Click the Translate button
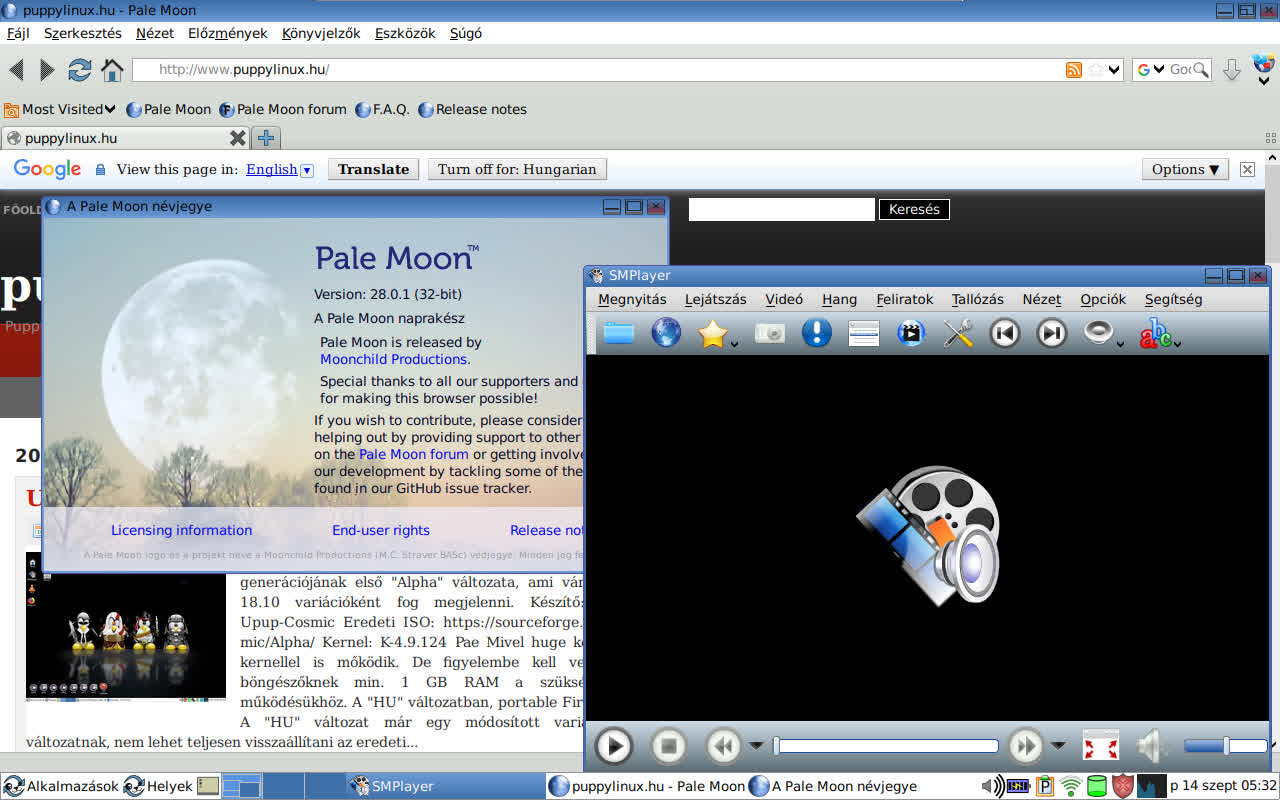The height and width of the screenshot is (800, 1280). [x=373, y=169]
